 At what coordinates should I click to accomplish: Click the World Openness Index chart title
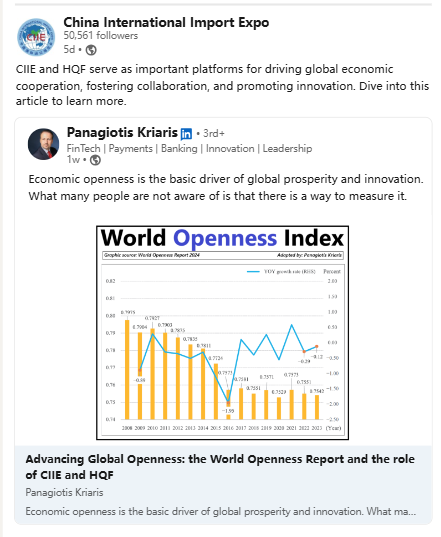(x=222, y=238)
